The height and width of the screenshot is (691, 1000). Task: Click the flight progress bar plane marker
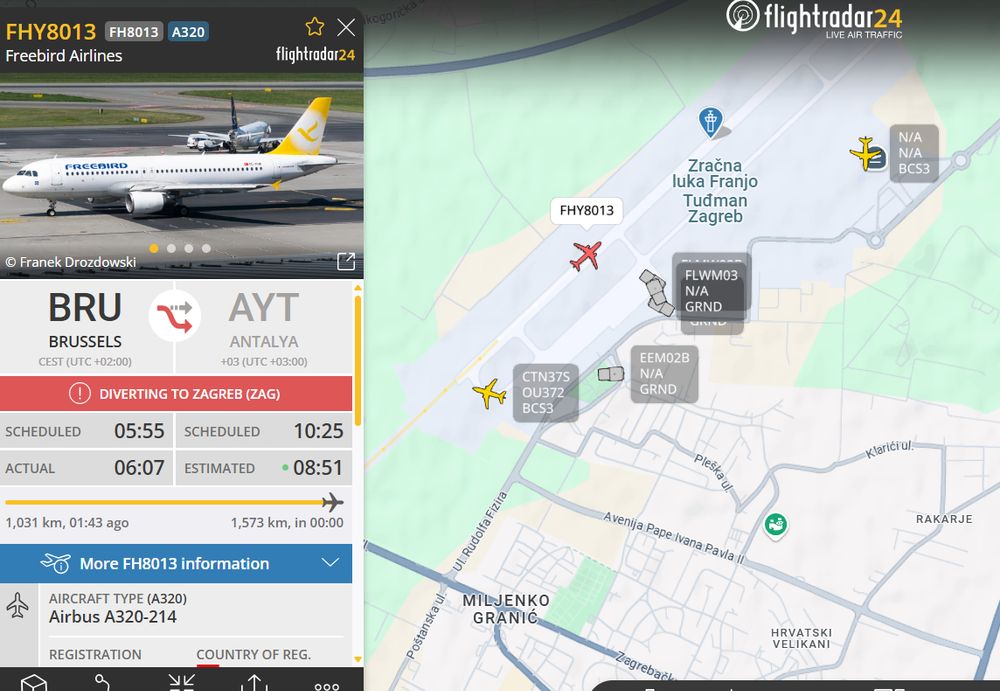point(332,502)
